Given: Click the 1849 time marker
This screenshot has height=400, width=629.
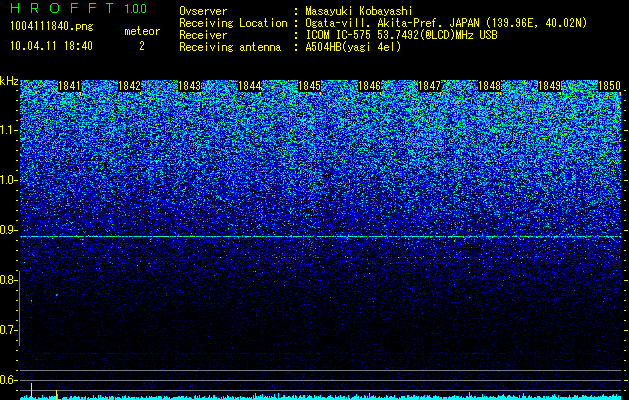Looking at the screenshot, I should point(550,86).
